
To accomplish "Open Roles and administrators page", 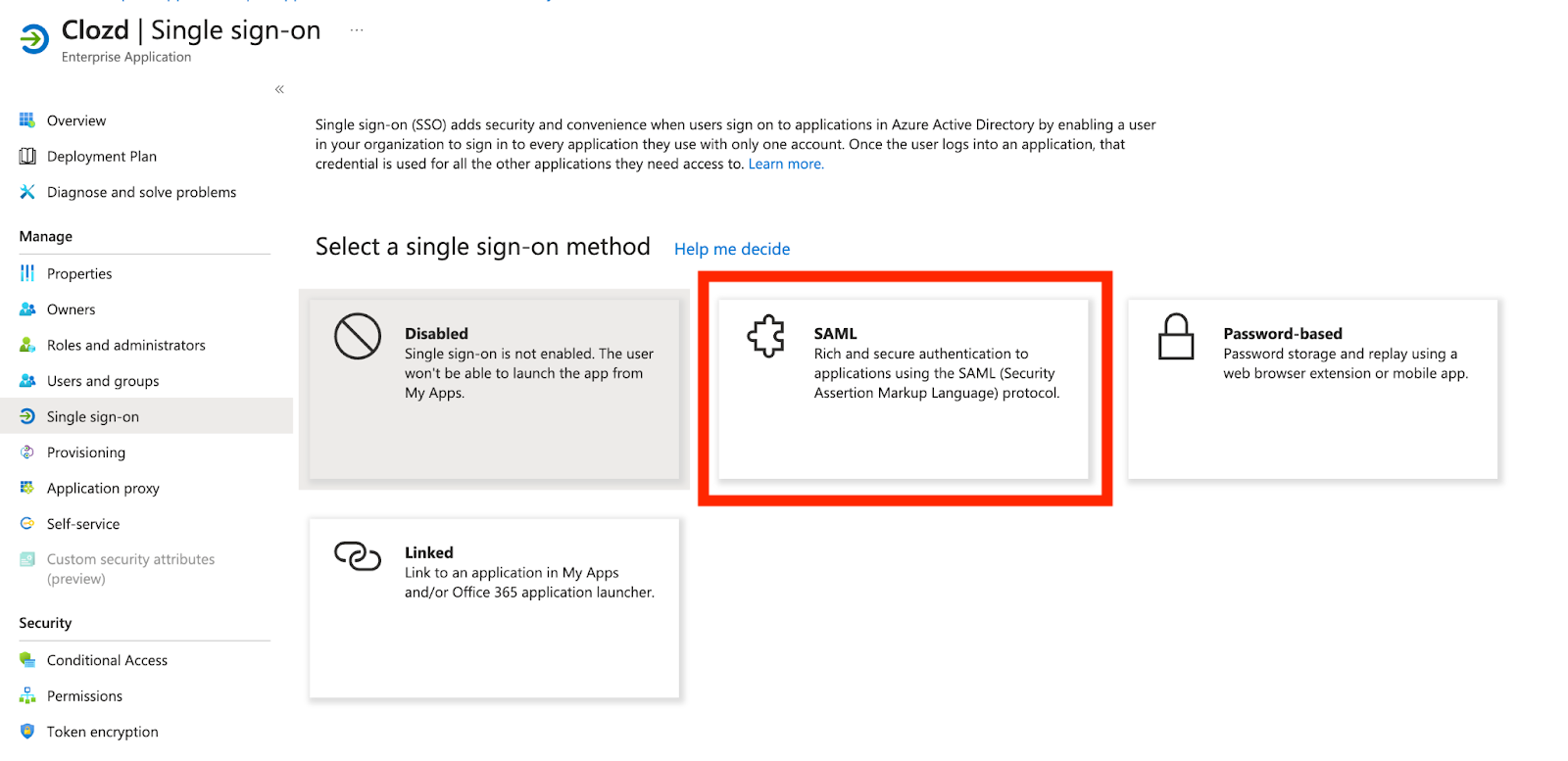I will (125, 345).
